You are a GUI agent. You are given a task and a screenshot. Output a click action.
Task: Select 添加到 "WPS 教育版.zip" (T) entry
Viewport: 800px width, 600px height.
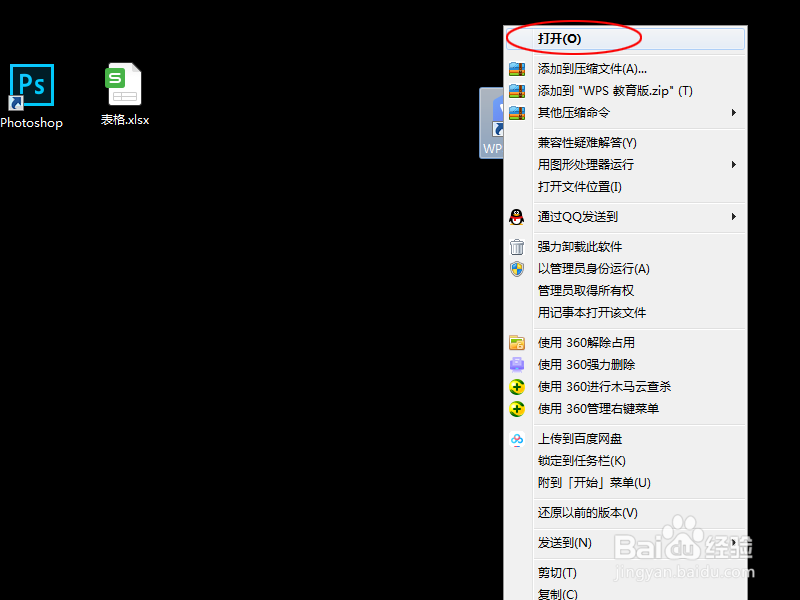click(x=625, y=91)
